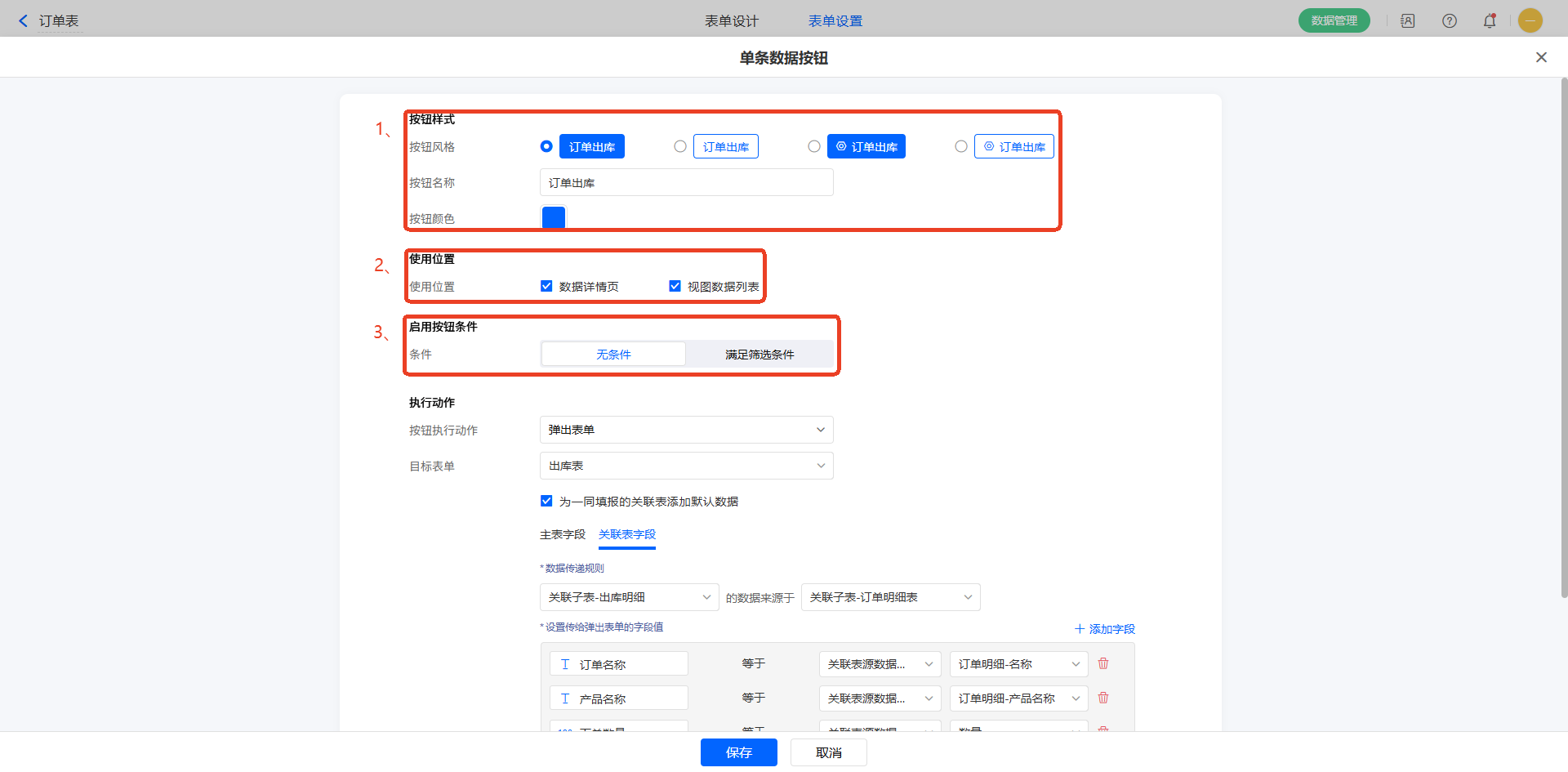Close the 单条数据按钮 panel

[1541, 57]
